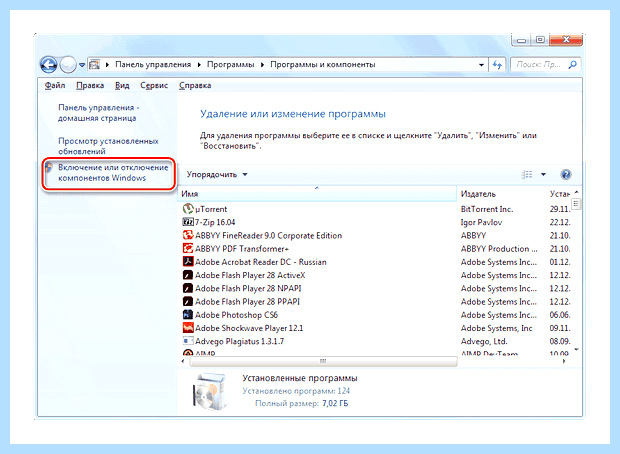Open the Справка menu
This screenshot has width=620, height=454.
pos(195,85)
